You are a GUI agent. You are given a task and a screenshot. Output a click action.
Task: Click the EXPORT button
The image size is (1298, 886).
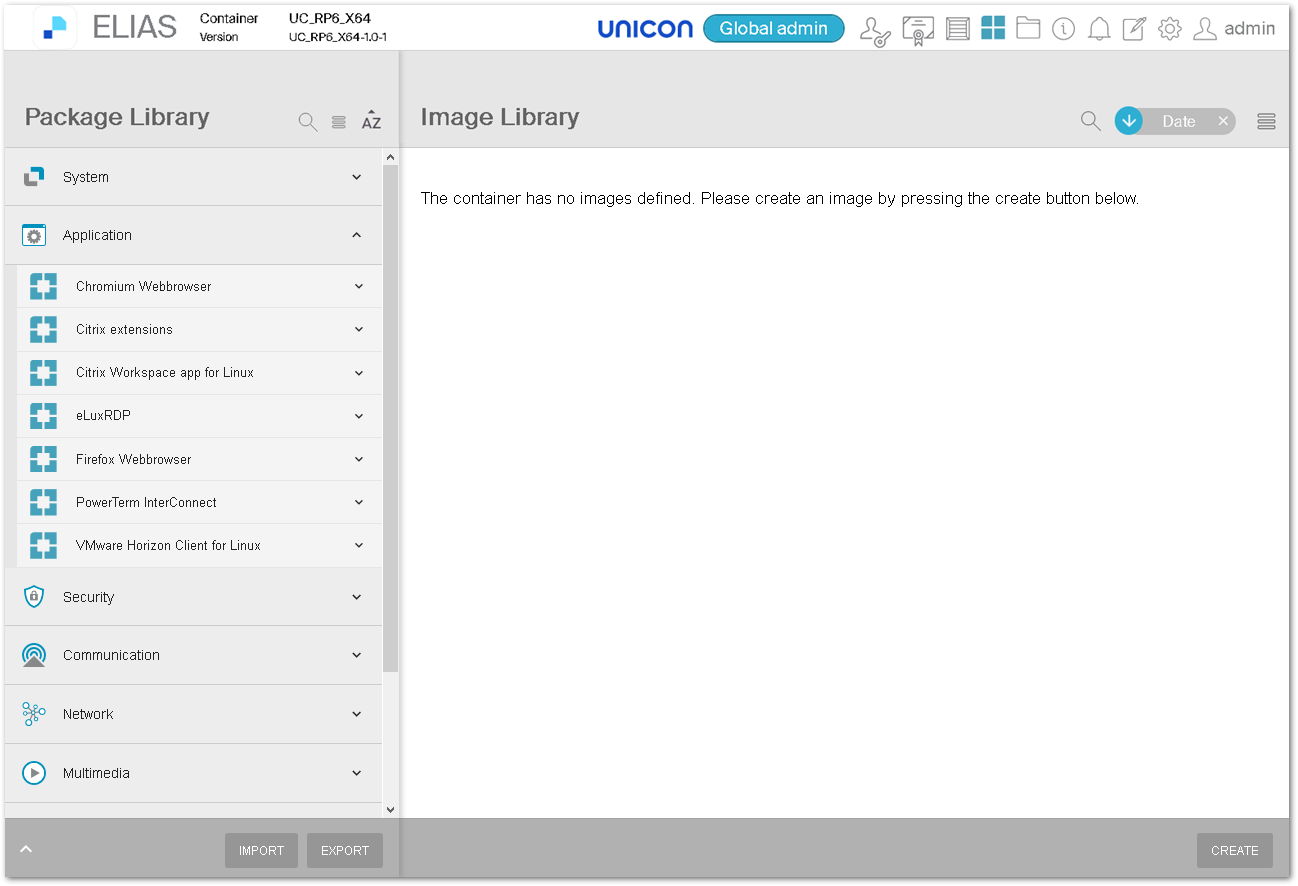point(345,850)
